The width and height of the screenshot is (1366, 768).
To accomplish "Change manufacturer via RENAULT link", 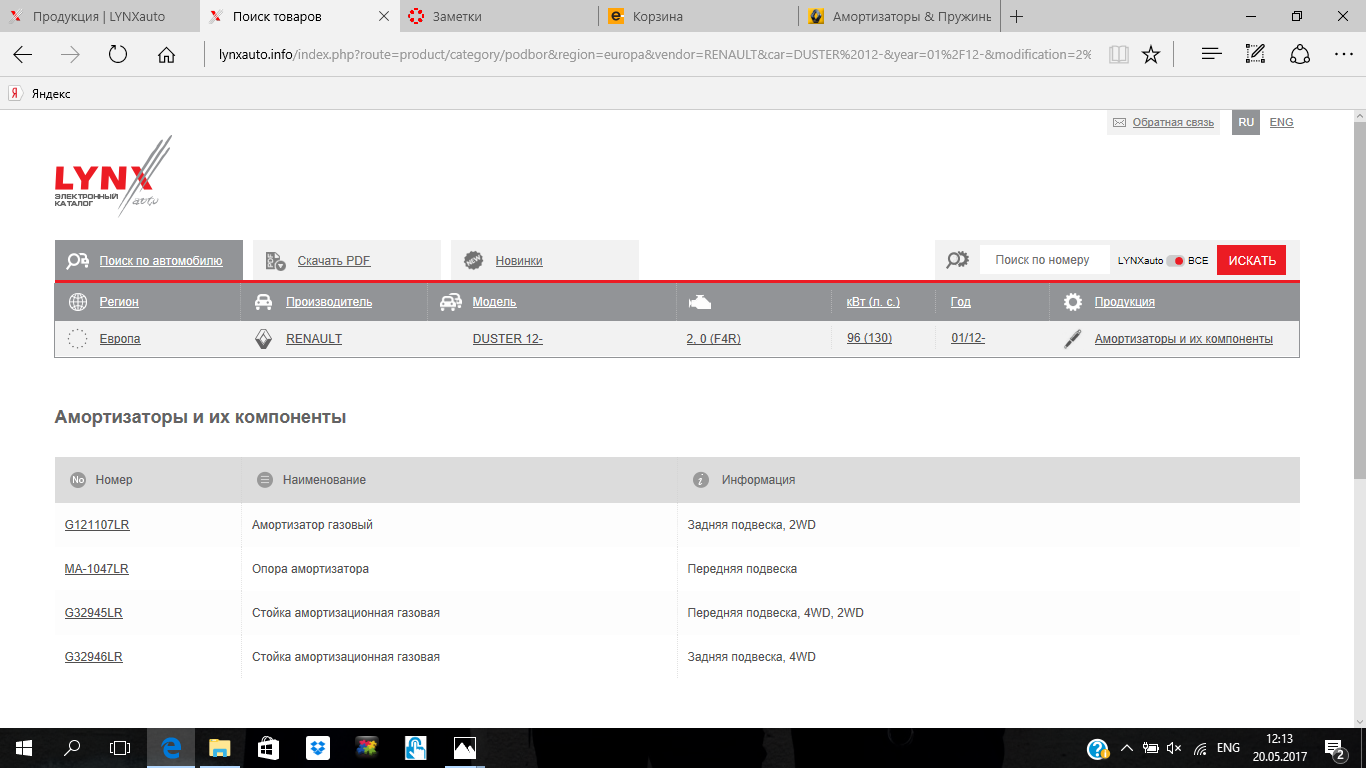I will pyautogui.click(x=314, y=339).
